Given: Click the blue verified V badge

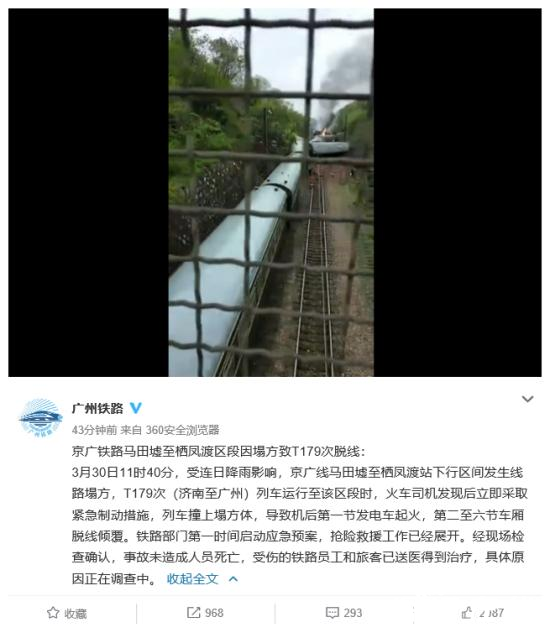Looking at the screenshot, I should click(135, 408).
